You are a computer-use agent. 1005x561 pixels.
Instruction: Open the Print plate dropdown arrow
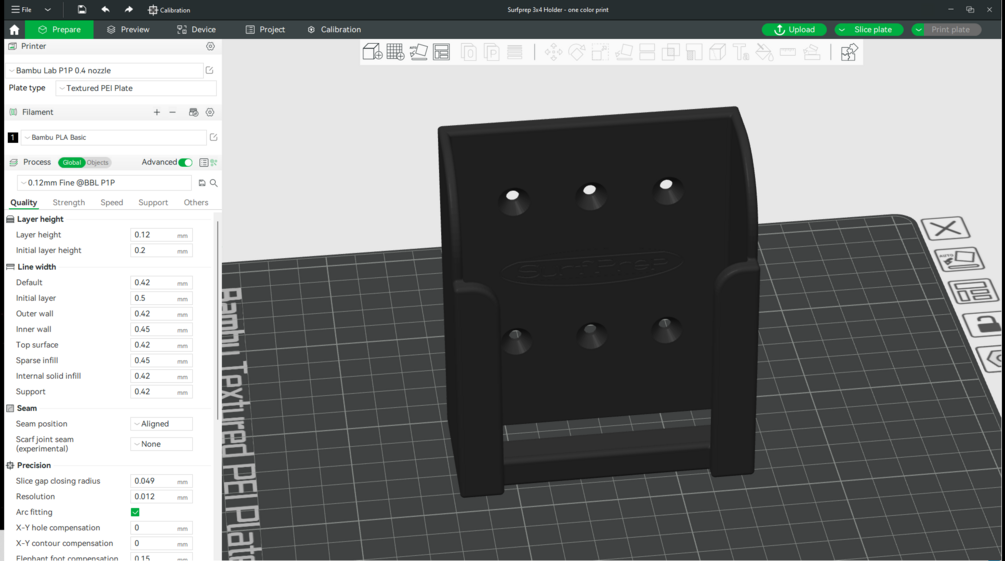coord(918,29)
